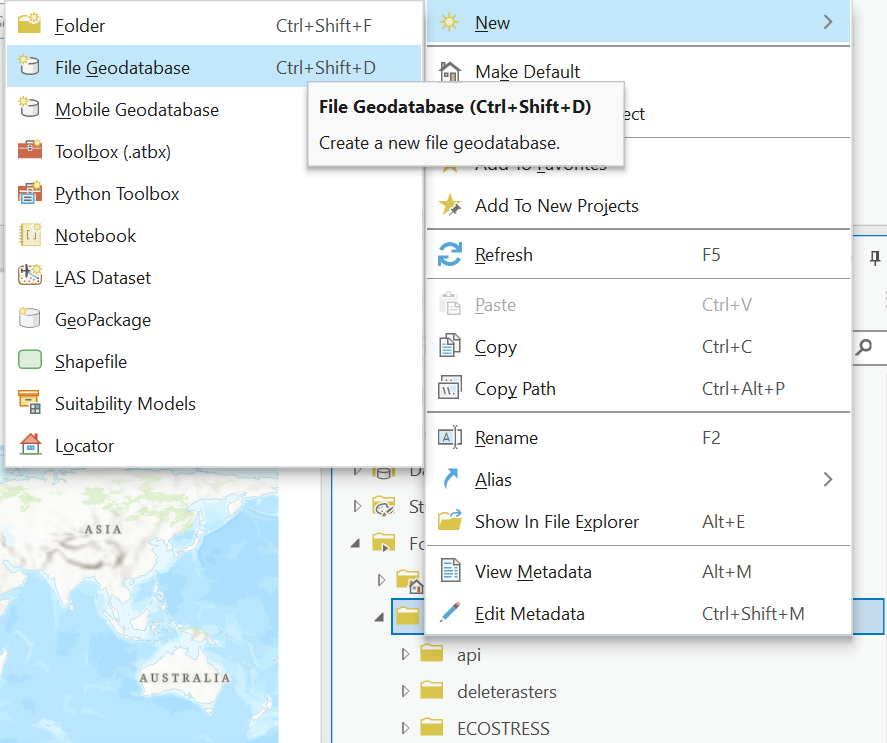This screenshot has width=887, height=743.
Task: Choose the Python Toolbox icon
Action: 29,194
